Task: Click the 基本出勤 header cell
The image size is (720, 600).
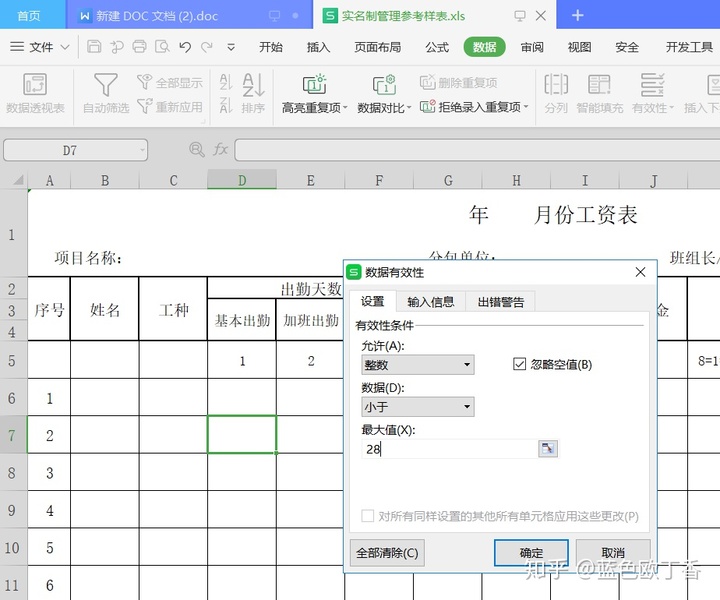Action: tap(242, 320)
